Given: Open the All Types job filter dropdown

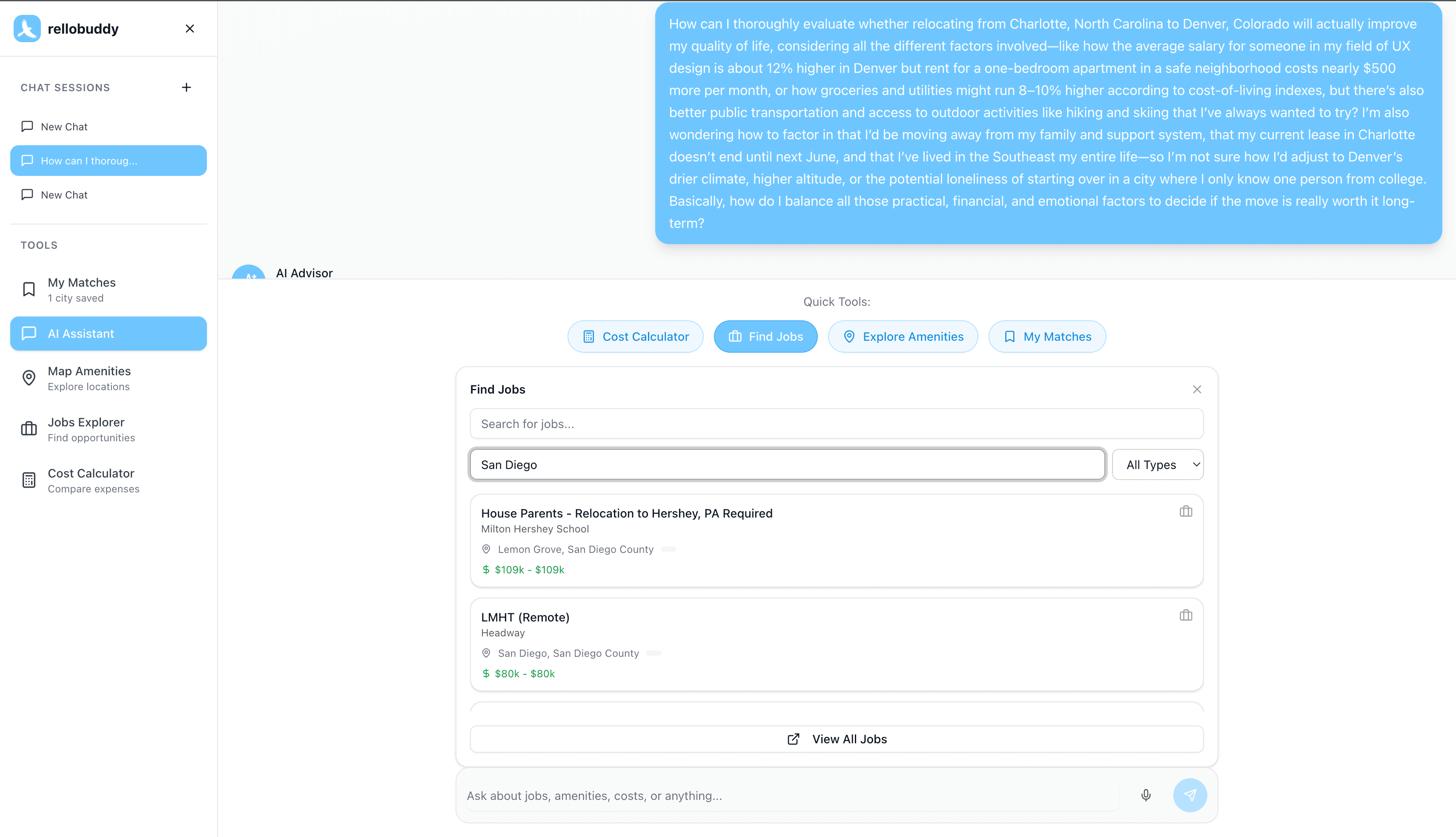Looking at the screenshot, I should 1157,464.
